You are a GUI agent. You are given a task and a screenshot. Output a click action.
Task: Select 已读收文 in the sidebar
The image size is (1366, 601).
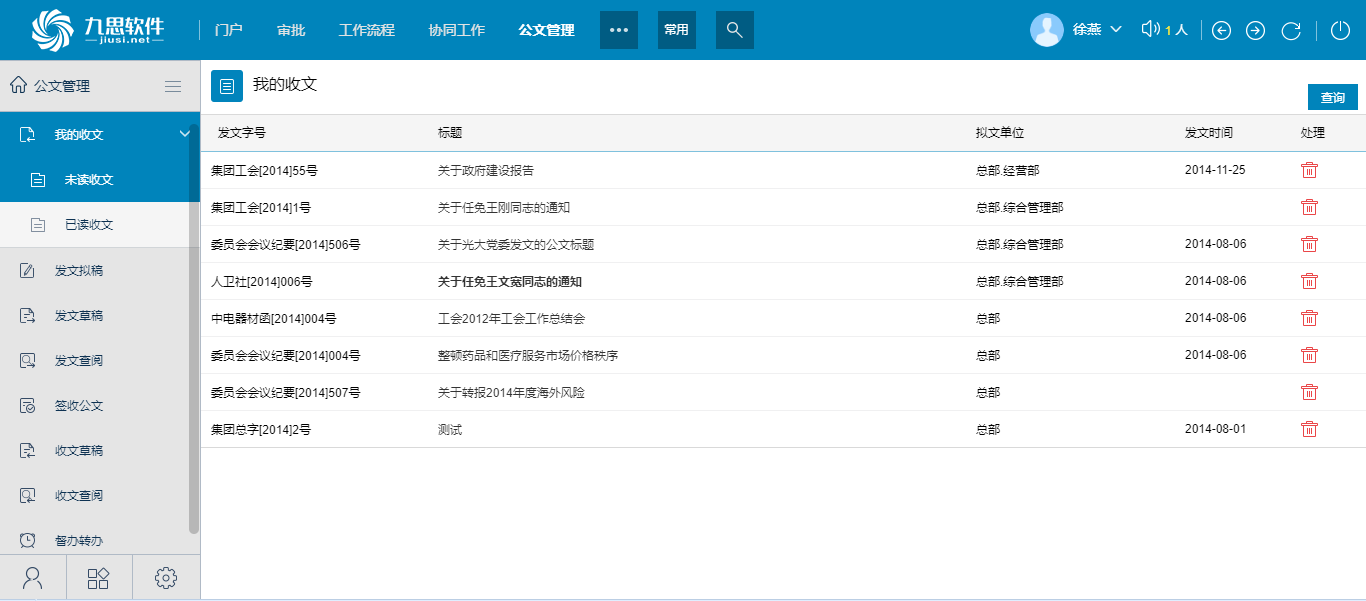(89, 225)
